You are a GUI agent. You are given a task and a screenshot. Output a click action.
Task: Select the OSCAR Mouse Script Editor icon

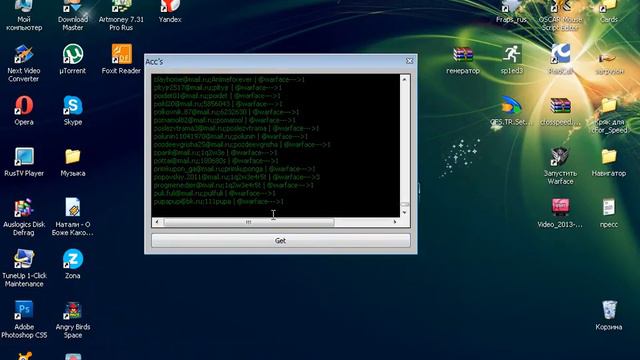[x=560, y=16]
